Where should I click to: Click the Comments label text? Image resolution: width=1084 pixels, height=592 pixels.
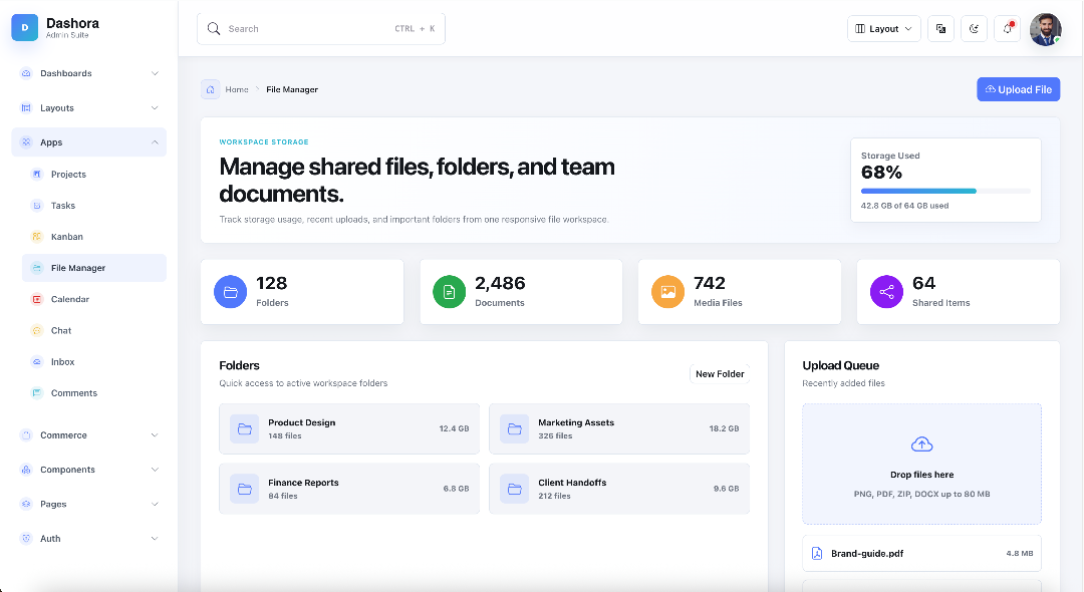tap(74, 393)
